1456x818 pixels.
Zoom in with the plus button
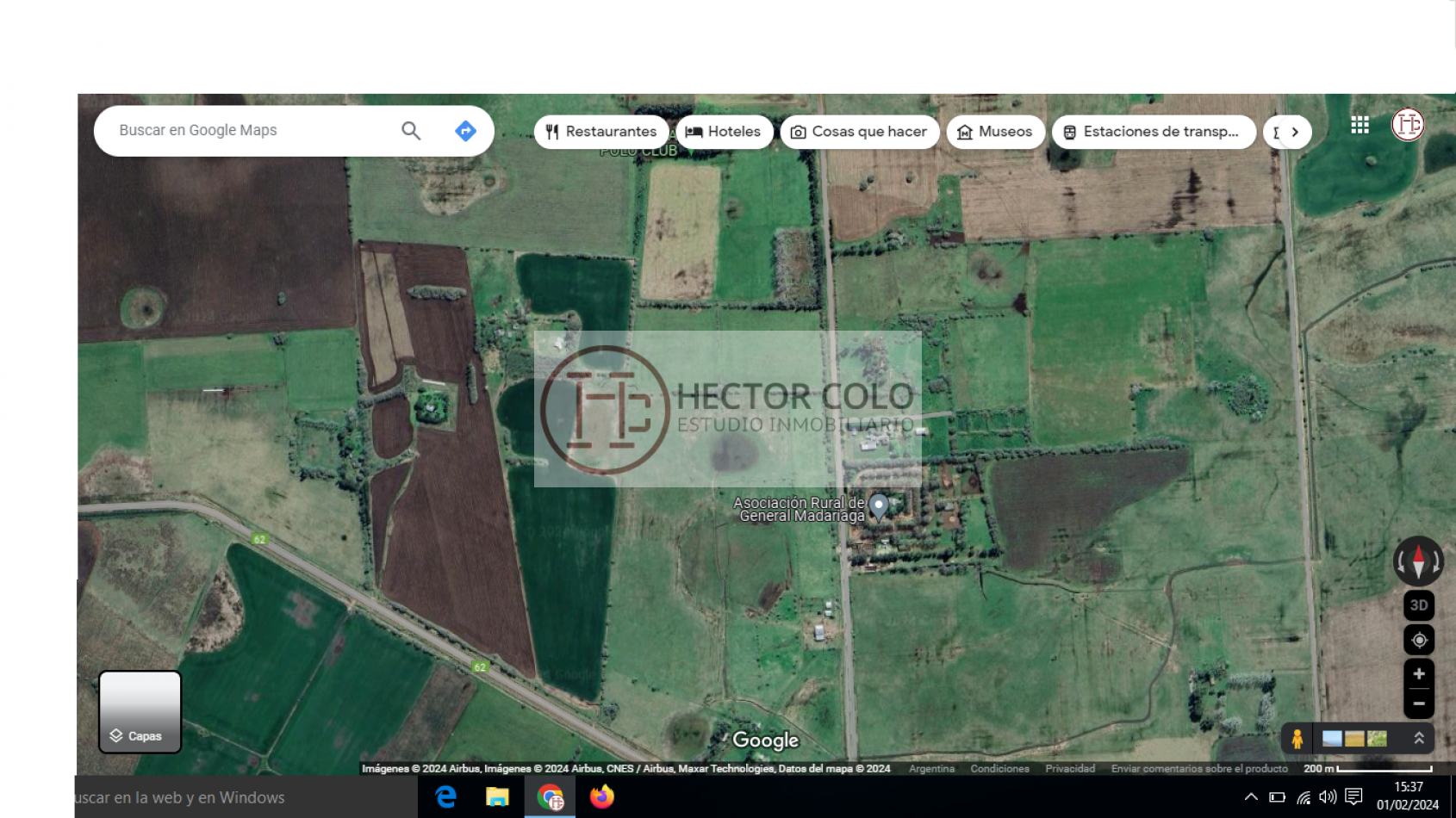[x=1419, y=674]
